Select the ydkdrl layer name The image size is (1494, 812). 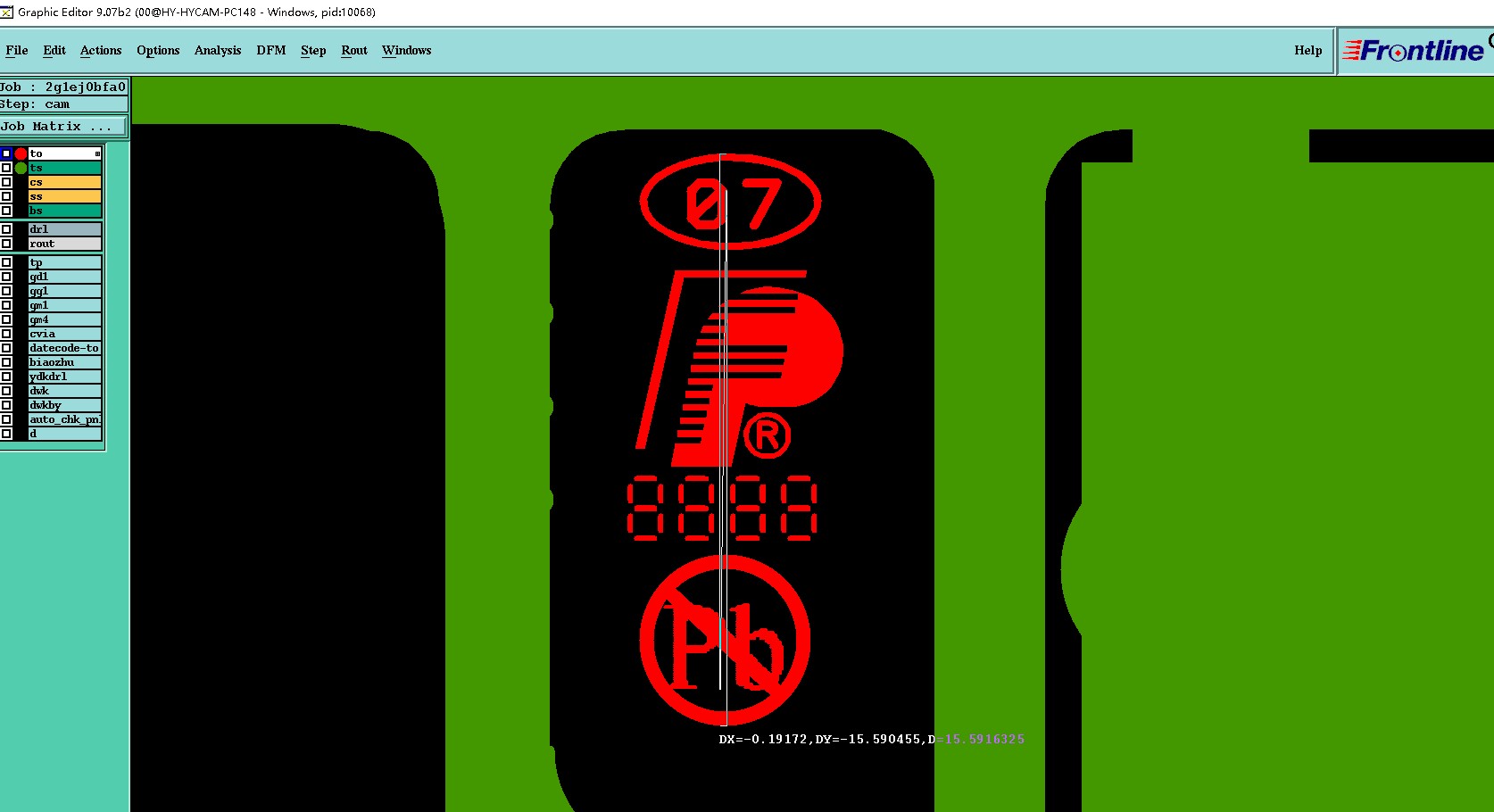tap(64, 377)
